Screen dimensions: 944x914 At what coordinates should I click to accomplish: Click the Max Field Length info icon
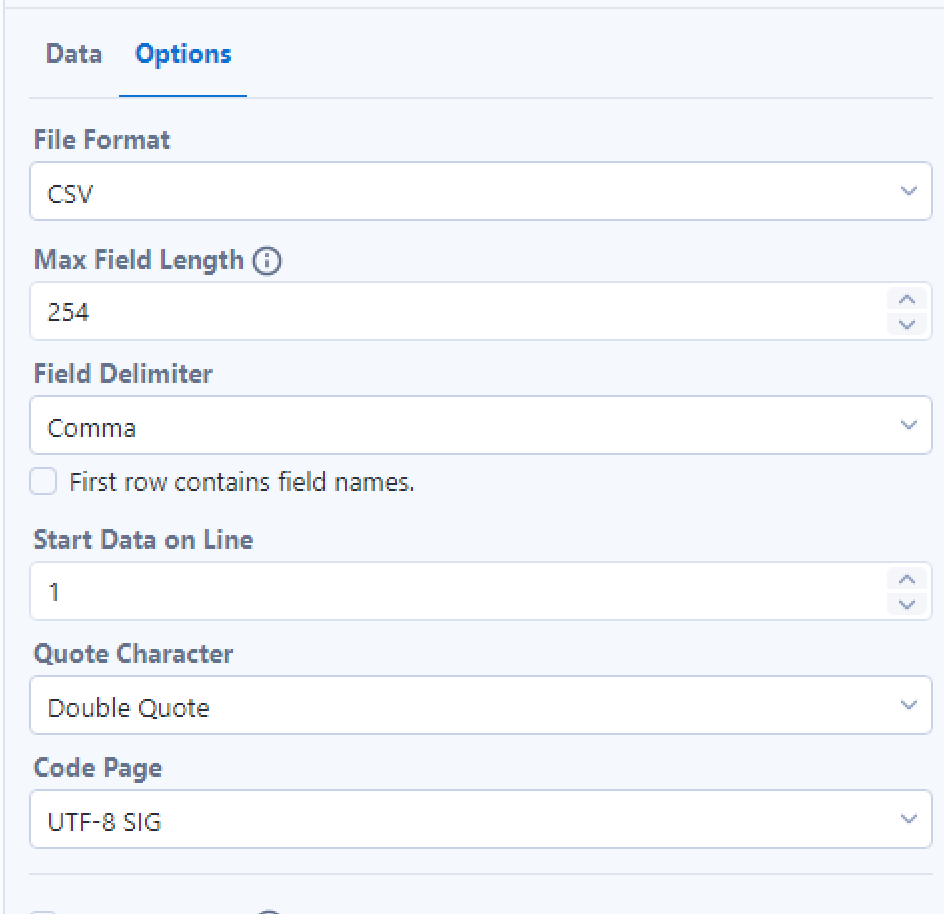(x=267, y=262)
